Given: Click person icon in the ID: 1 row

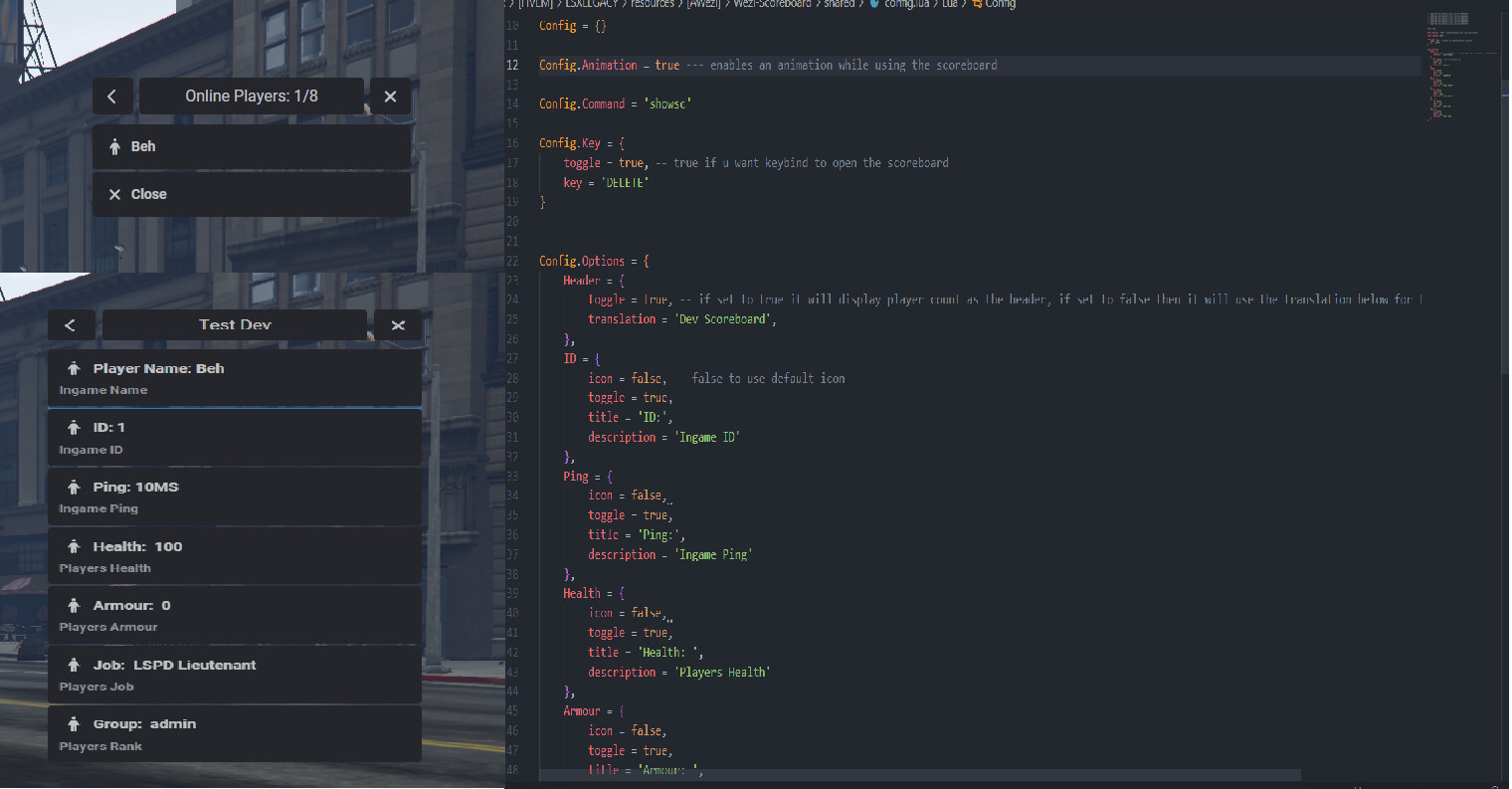Looking at the screenshot, I should coord(74,428).
